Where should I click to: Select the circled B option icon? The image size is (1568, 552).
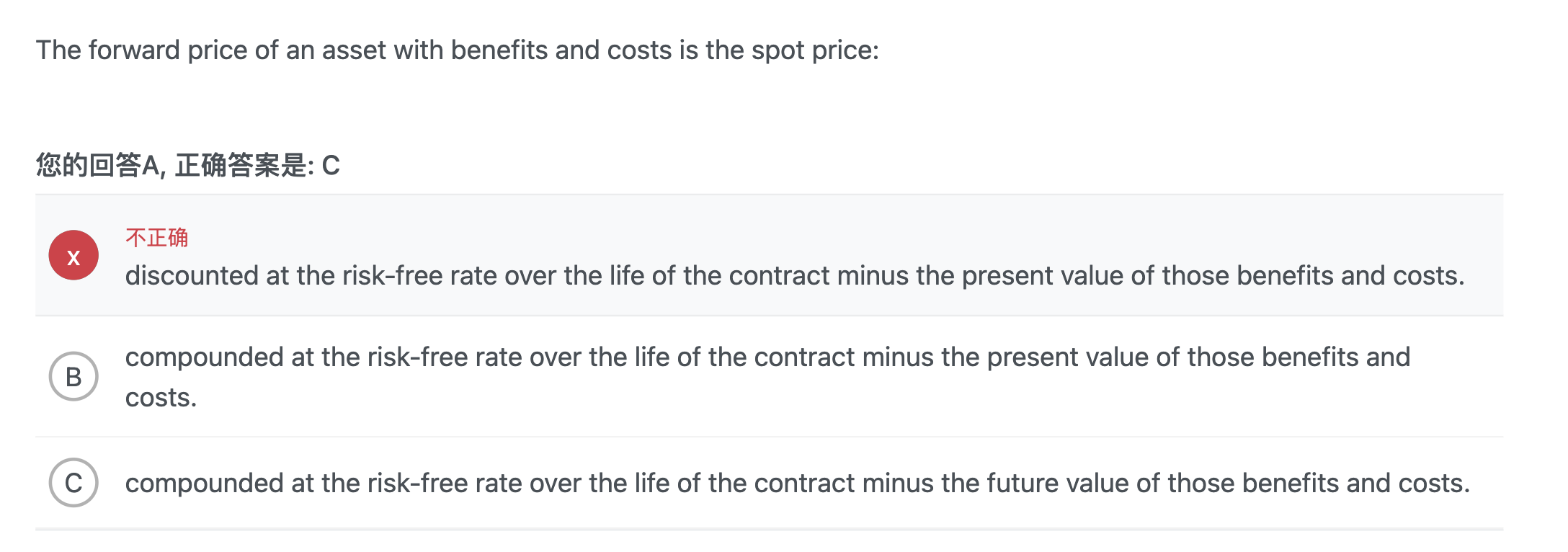73,376
